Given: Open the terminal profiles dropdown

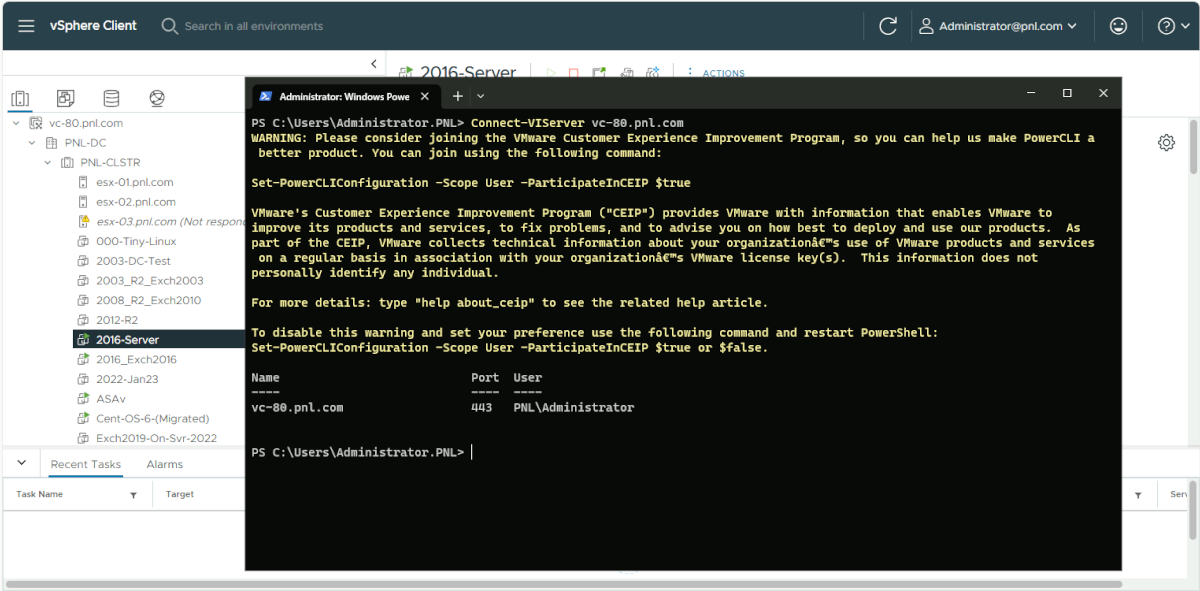Looking at the screenshot, I should 481,96.
